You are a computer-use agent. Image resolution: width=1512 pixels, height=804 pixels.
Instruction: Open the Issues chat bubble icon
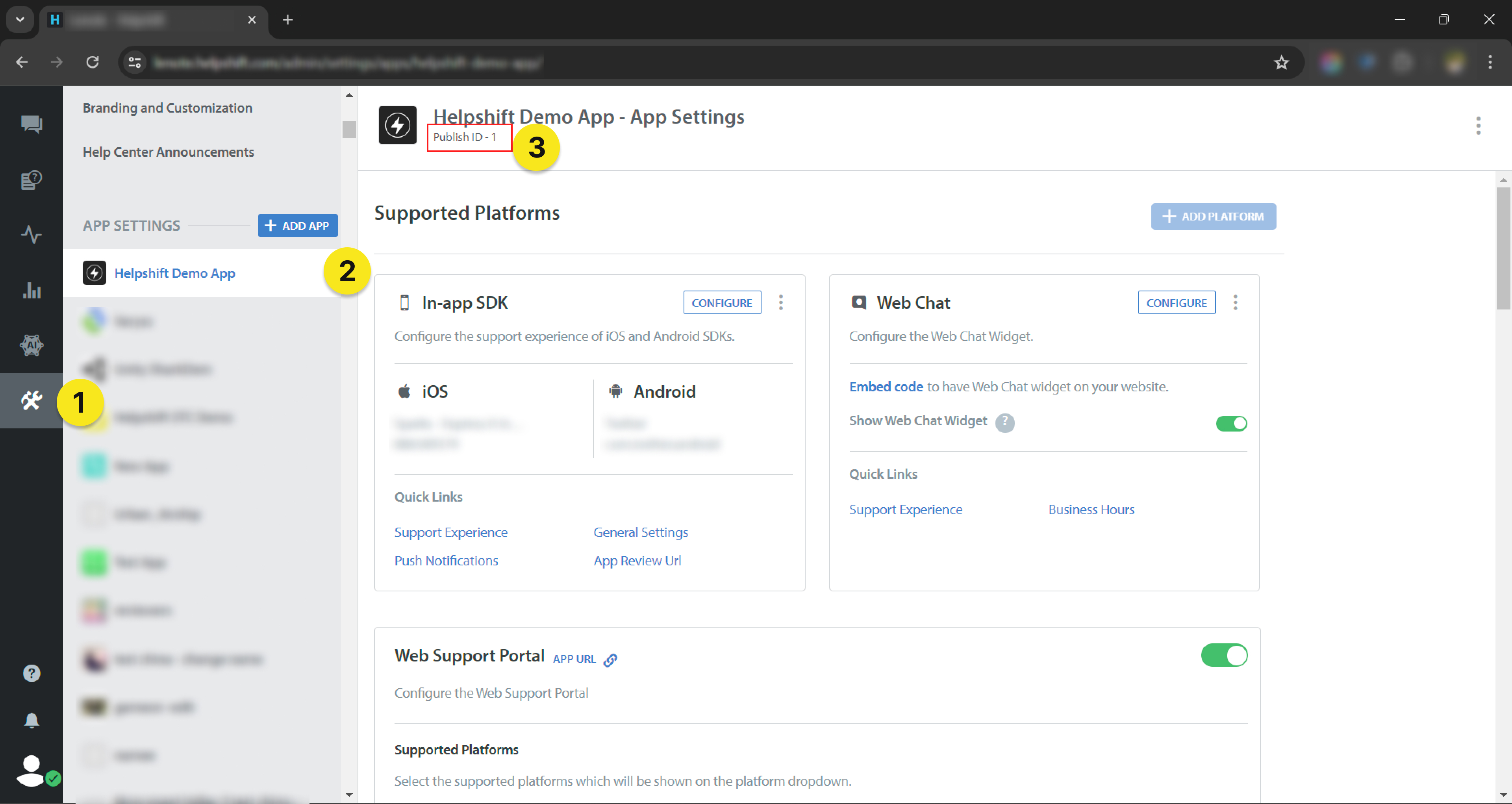coord(31,124)
